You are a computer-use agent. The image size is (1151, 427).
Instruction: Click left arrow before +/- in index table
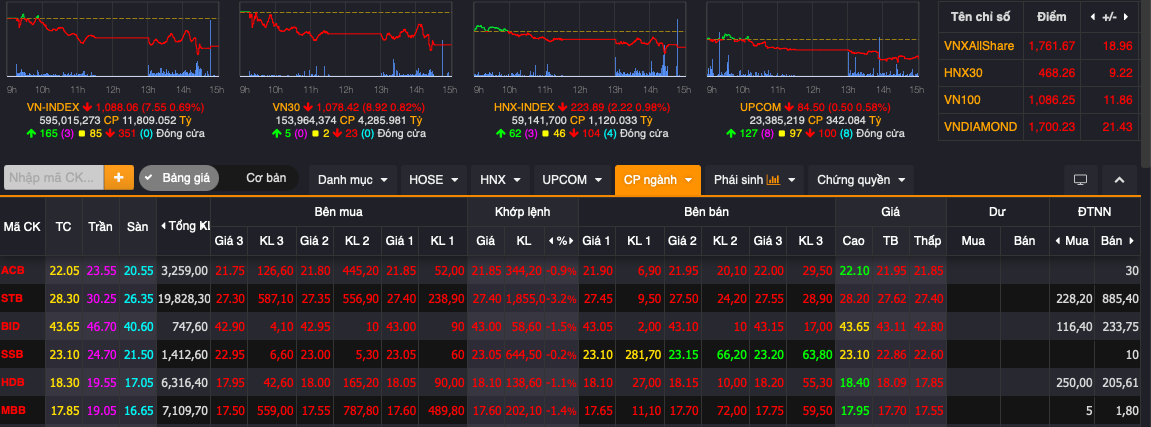(x=1093, y=17)
